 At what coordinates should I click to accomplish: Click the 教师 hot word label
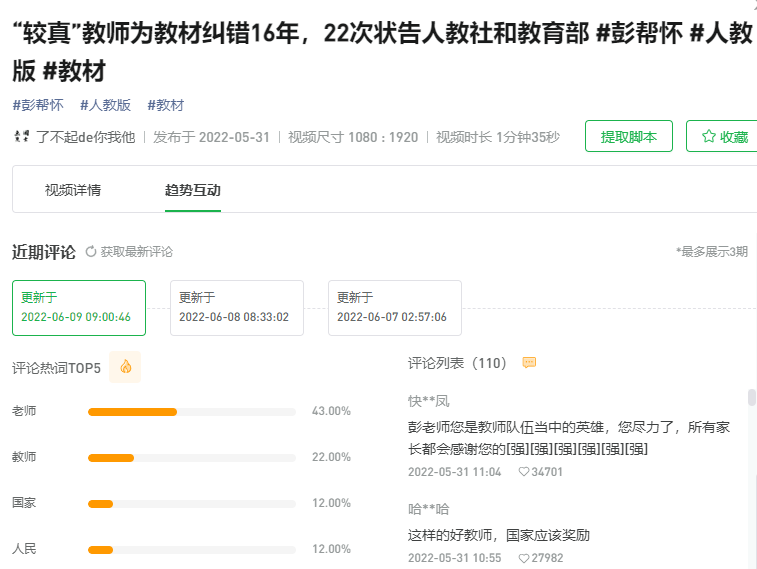tap(24, 457)
